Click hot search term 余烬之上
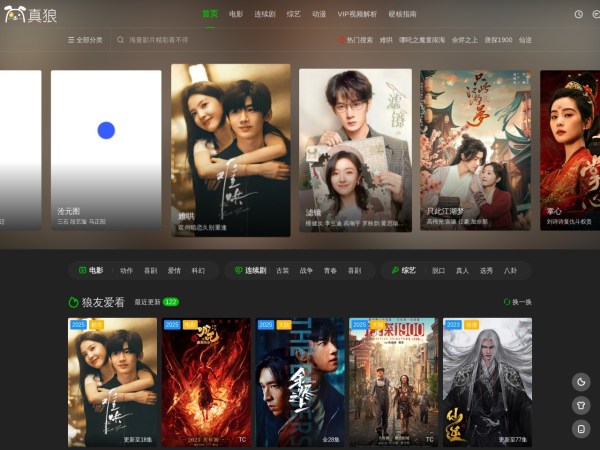Viewport: 600px width, 450px height. point(467,40)
